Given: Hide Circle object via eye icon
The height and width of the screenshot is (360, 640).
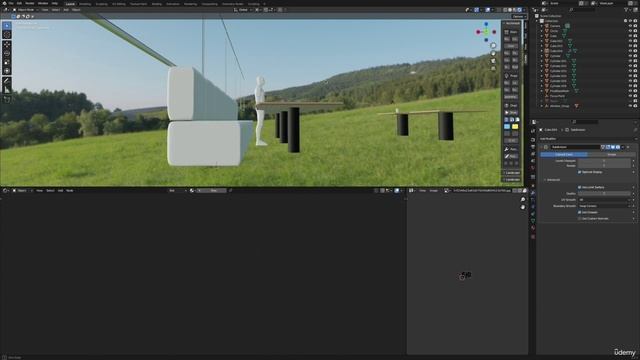Looking at the screenshot, I should tap(630, 31).
